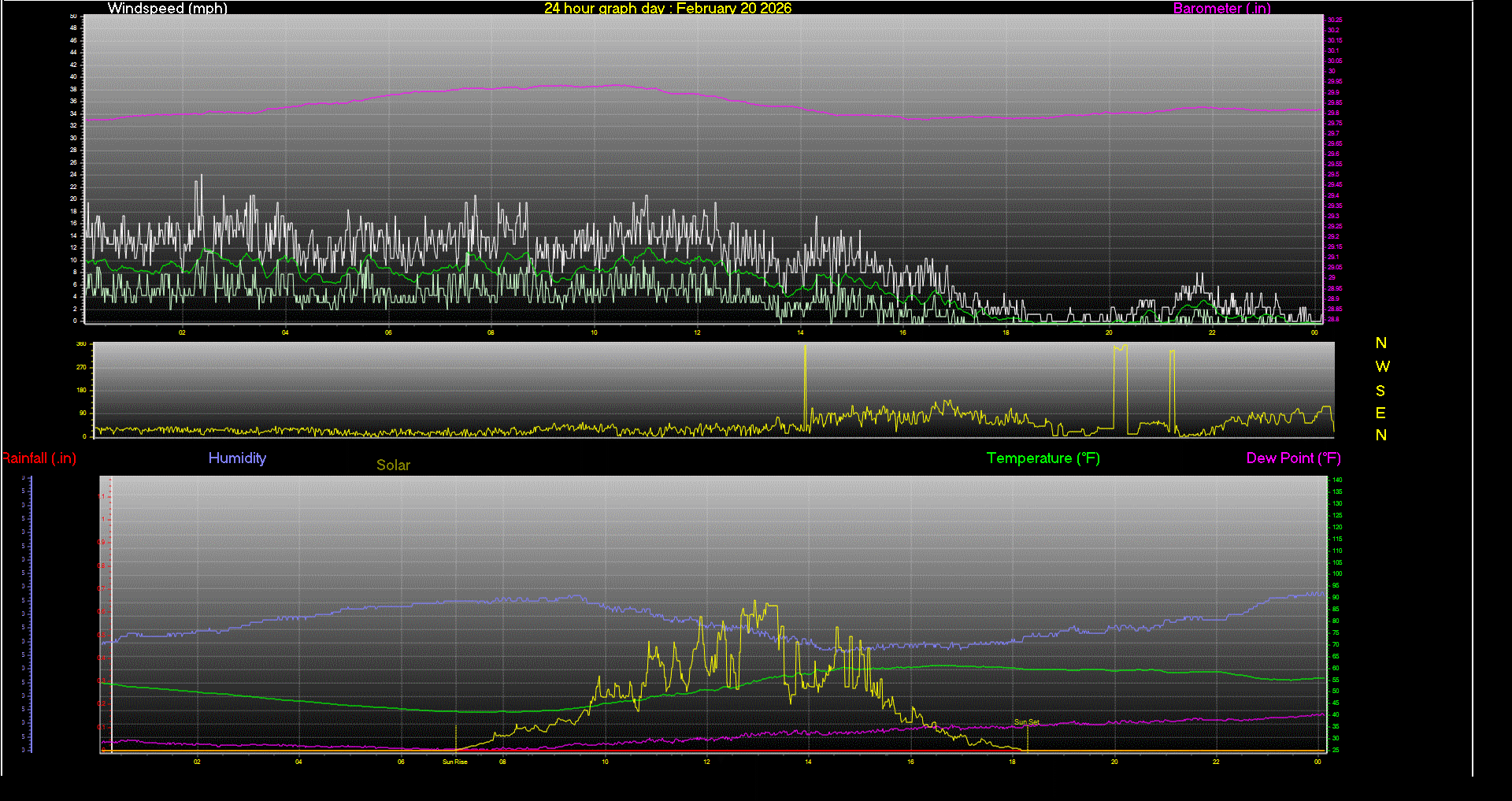
Task: Click the Humidity legend item
Action: click(237, 458)
